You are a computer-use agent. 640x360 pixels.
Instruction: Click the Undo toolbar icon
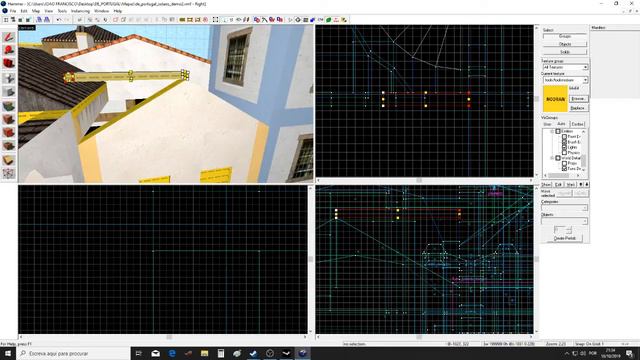click(59, 20)
